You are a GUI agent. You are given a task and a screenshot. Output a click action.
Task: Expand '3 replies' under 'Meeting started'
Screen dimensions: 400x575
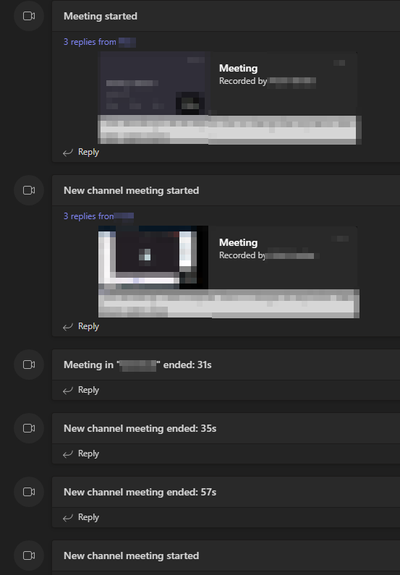pyautogui.click(x=99, y=42)
